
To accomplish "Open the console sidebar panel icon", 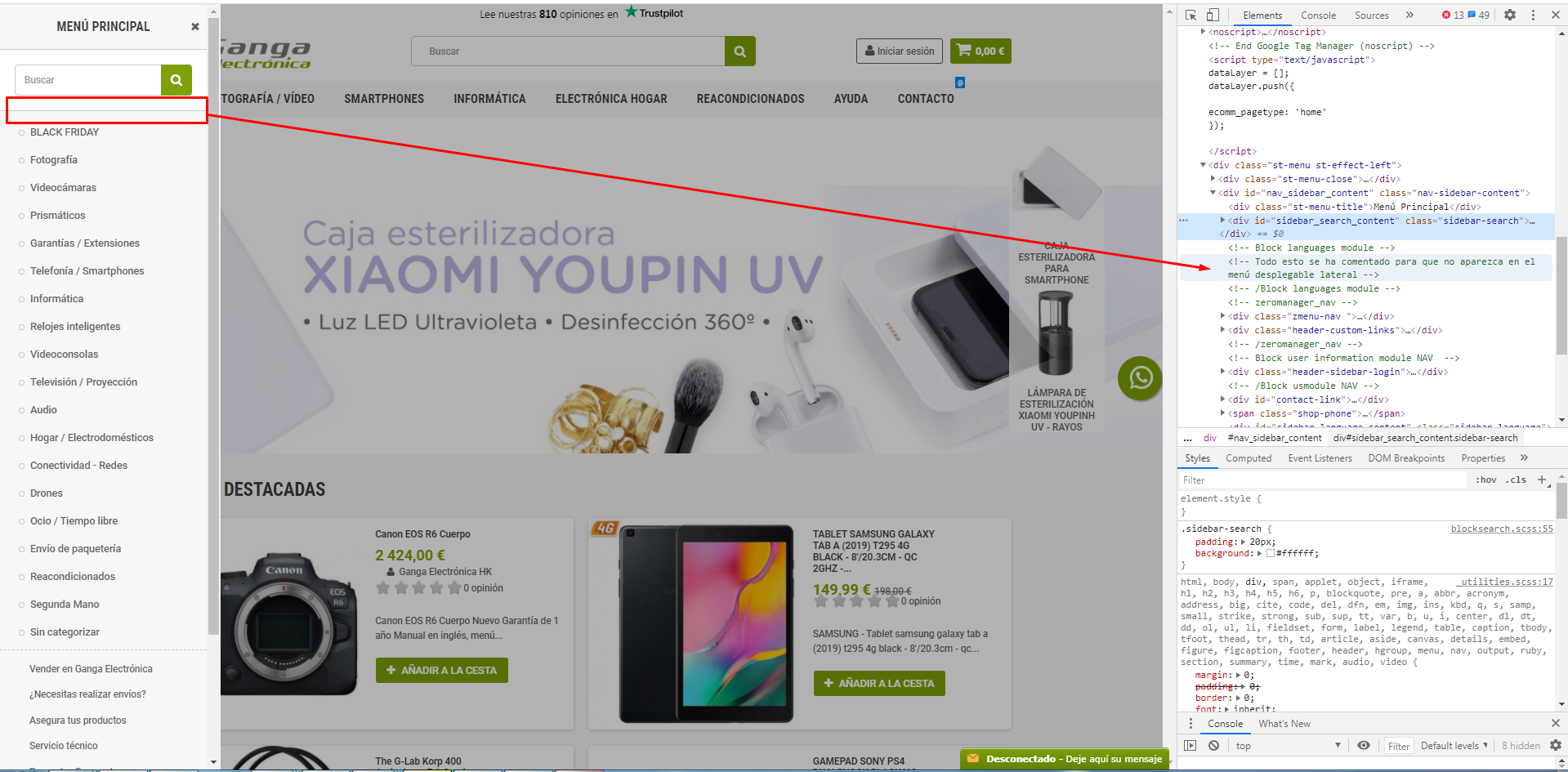I will (1191, 746).
